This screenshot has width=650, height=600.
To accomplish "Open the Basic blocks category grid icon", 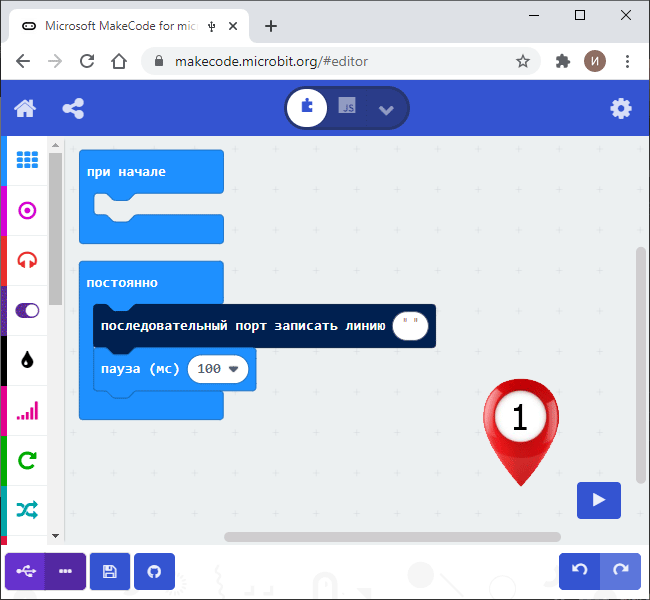I will [x=27, y=160].
